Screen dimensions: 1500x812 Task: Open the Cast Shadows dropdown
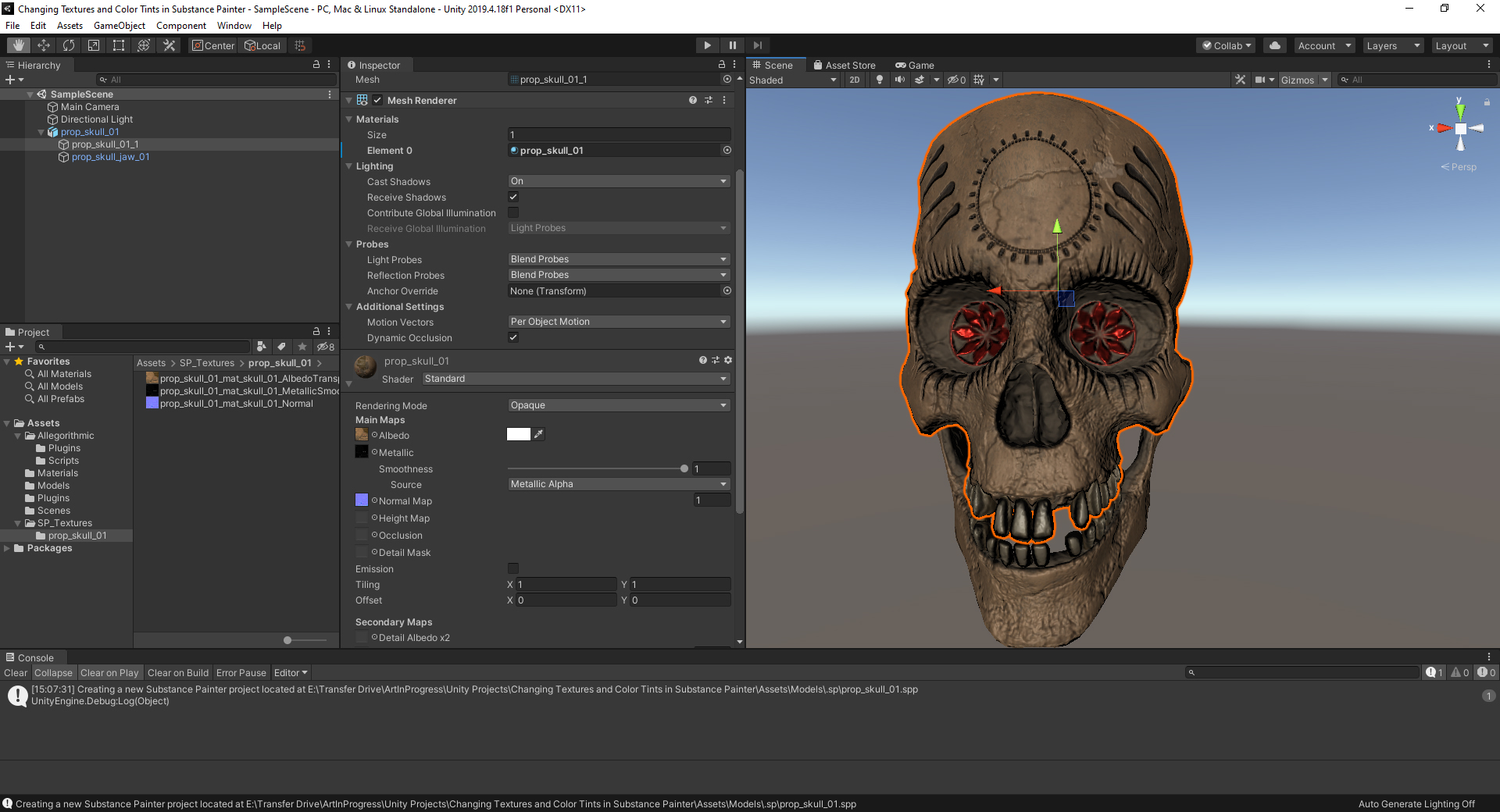click(618, 181)
